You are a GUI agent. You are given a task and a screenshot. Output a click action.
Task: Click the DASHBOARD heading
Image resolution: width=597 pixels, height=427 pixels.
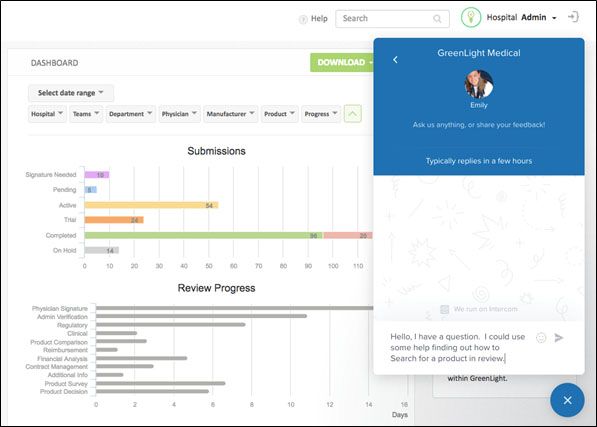point(54,63)
